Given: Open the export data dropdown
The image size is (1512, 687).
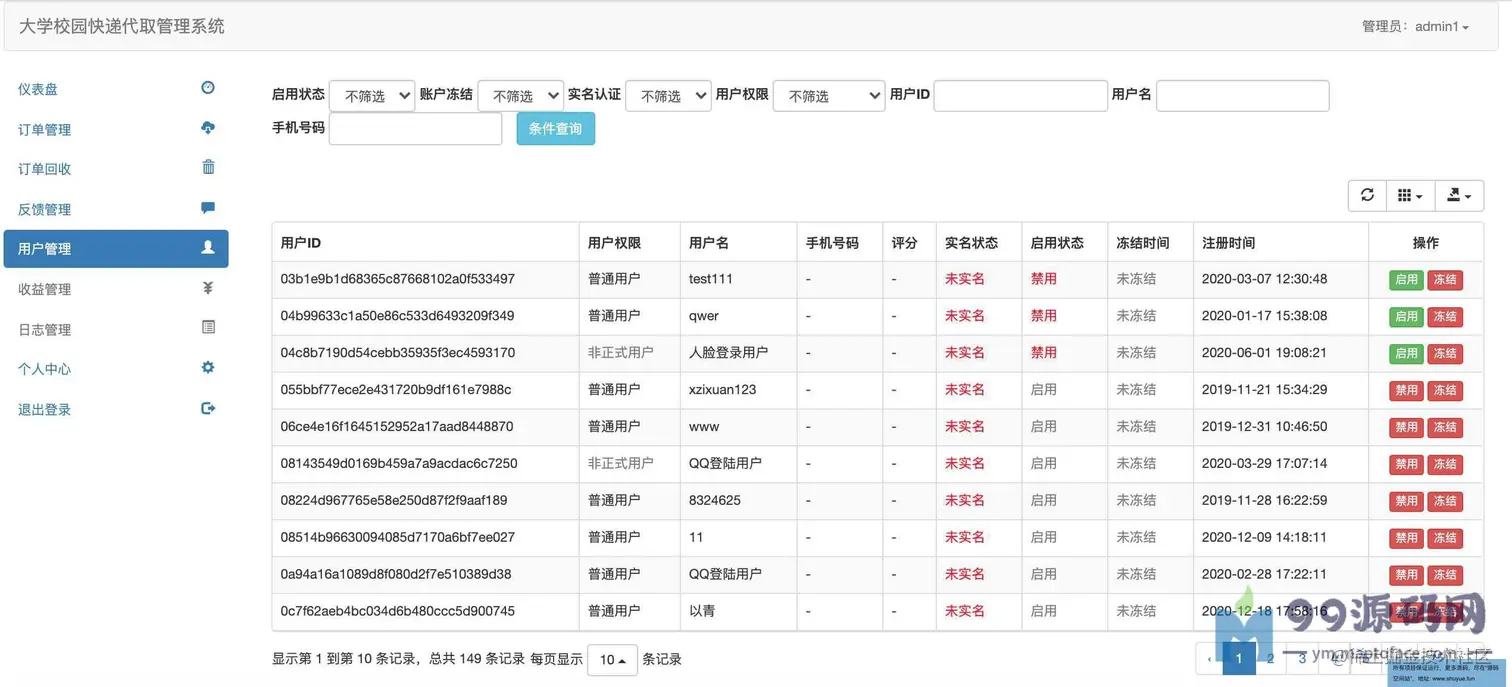Looking at the screenshot, I should pos(1459,196).
